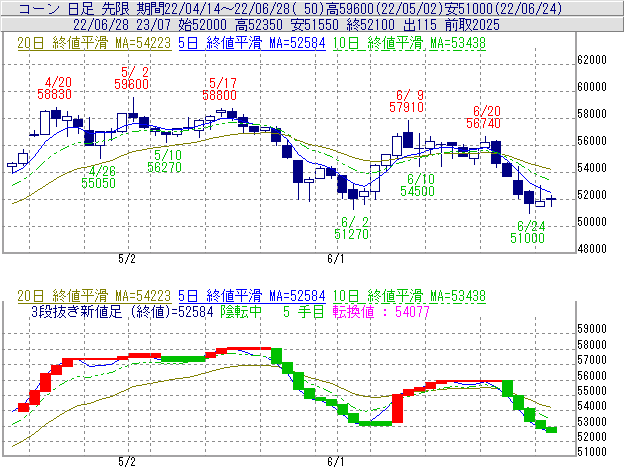The width and height of the screenshot is (624, 475).
Task: Click the 48000 price axis value
Action: tap(592, 249)
